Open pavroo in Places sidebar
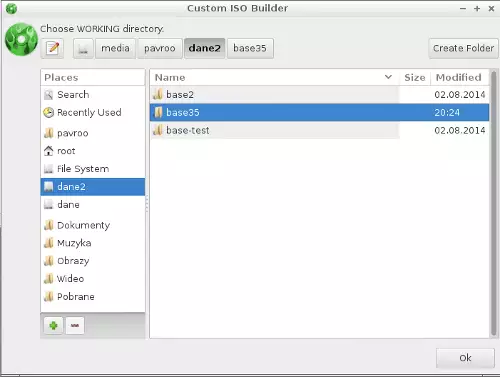500x377 pixels. 93,133
